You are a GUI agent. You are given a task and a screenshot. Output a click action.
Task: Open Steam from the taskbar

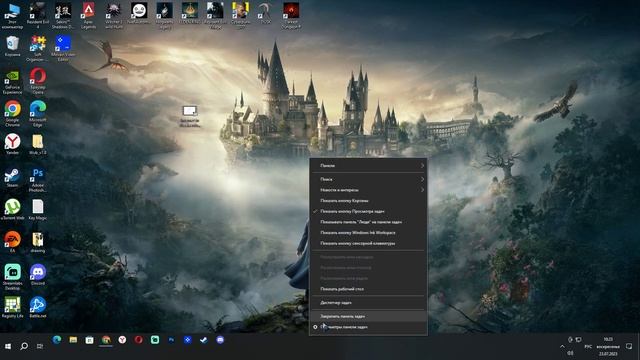[204, 340]
